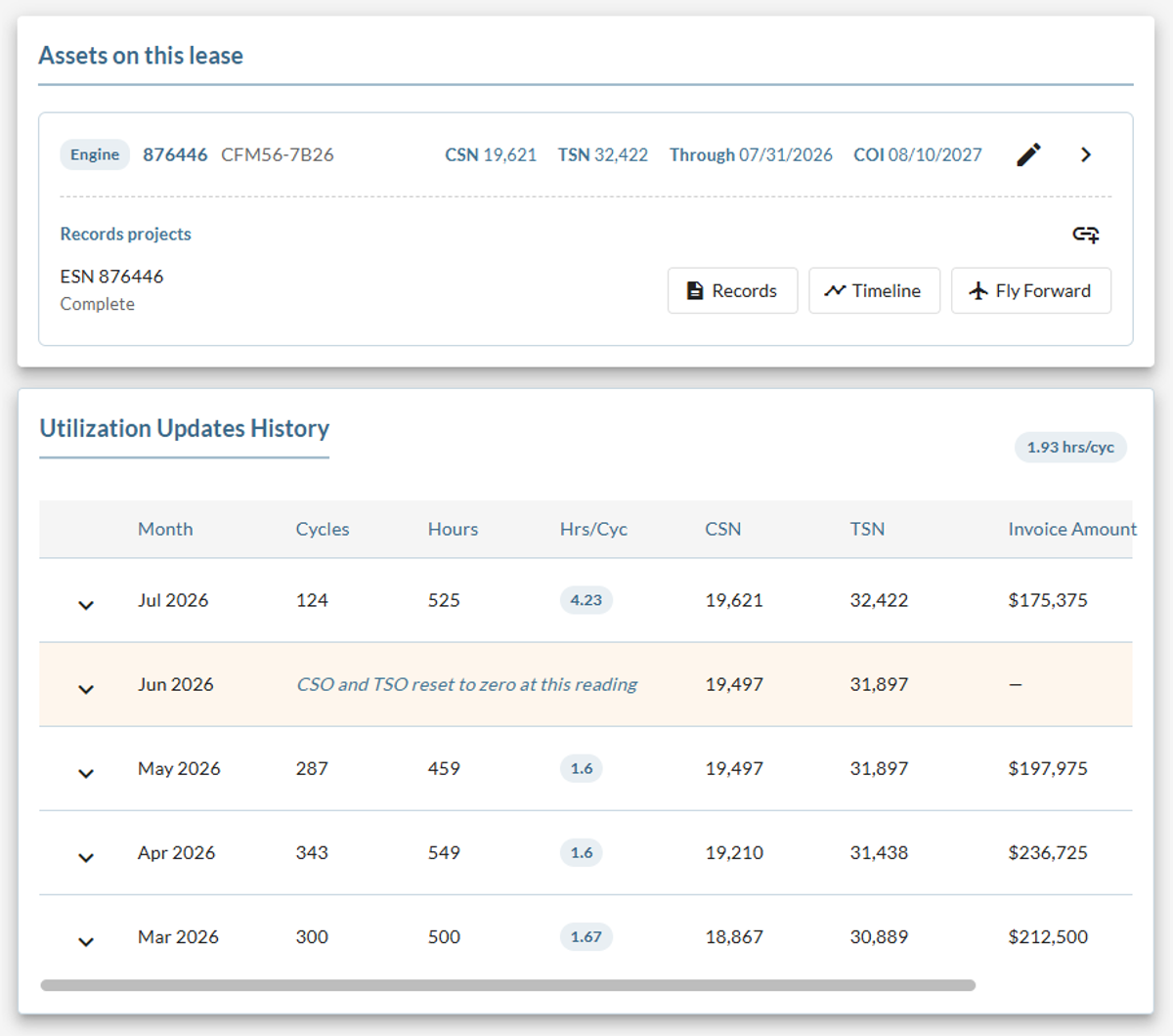This screenshot has height=1036, width=1173.
Task: Expand the Jul 2026 utilization row
Action: 86,605
